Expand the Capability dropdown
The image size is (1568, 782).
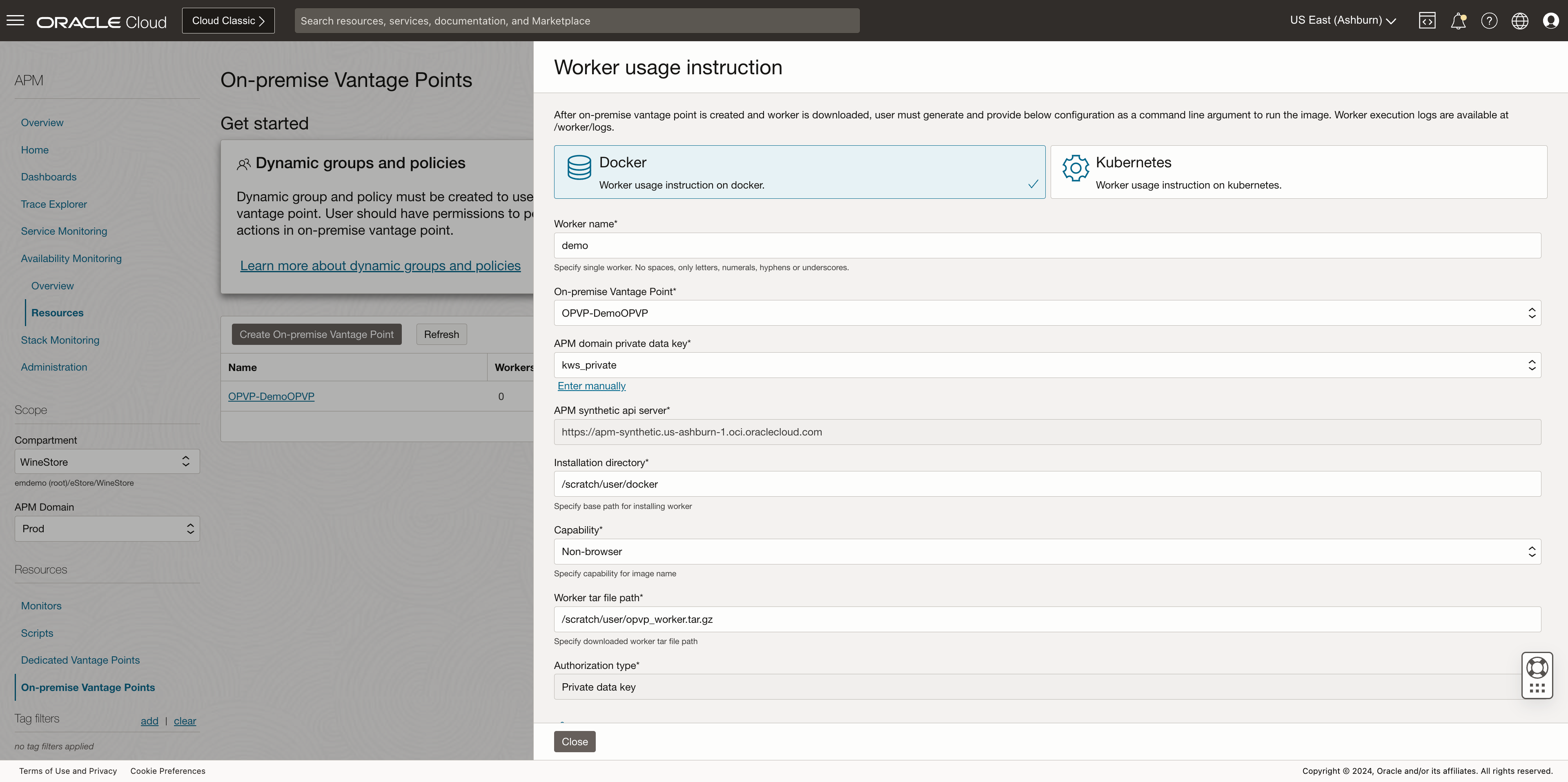point(1047,551)
